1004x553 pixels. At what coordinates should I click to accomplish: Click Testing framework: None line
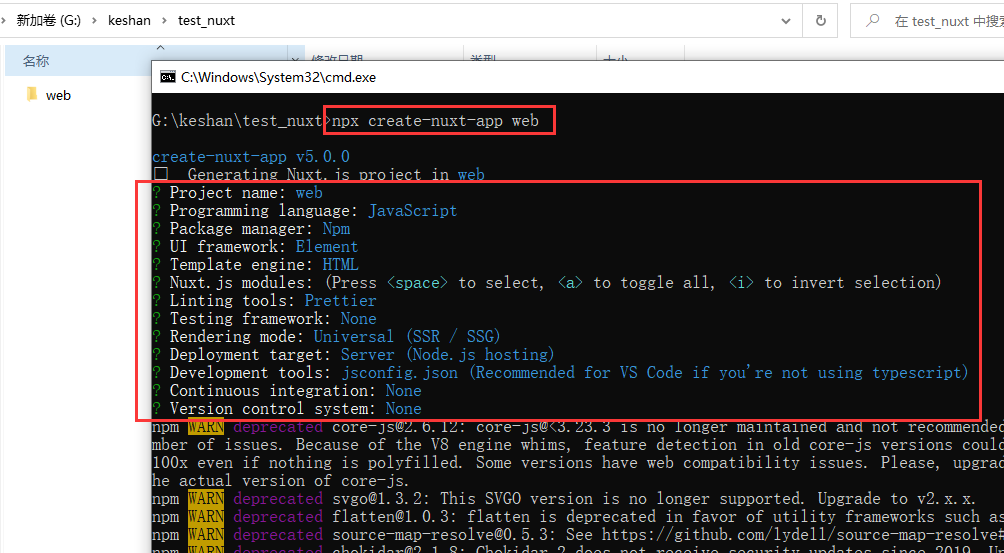264,318
